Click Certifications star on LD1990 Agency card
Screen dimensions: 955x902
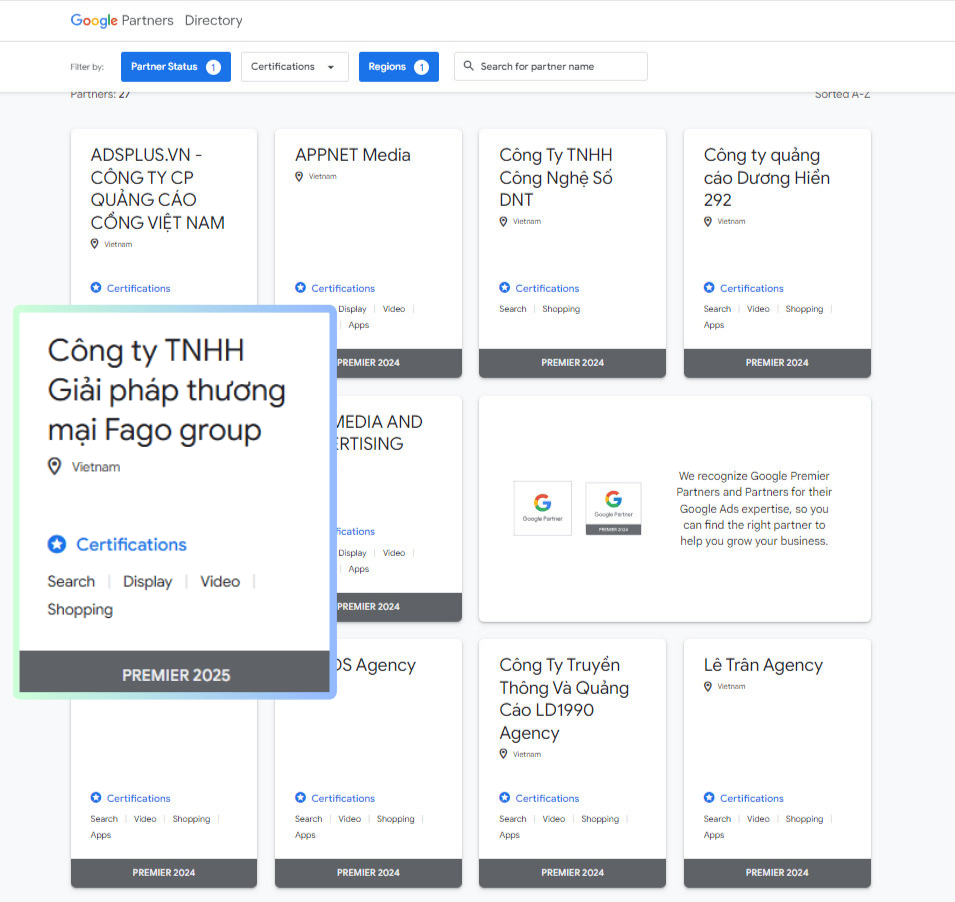click(505, 797)
